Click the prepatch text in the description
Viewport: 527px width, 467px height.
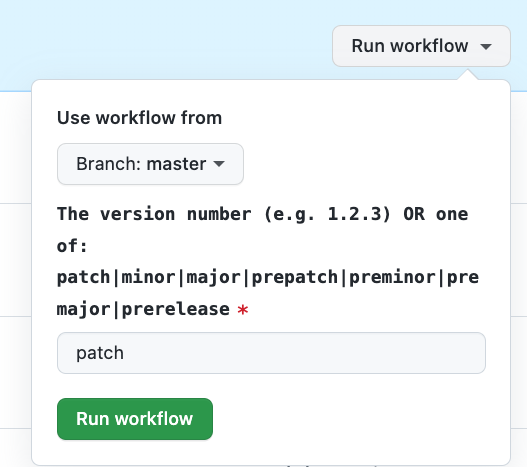tap(295, 278)
